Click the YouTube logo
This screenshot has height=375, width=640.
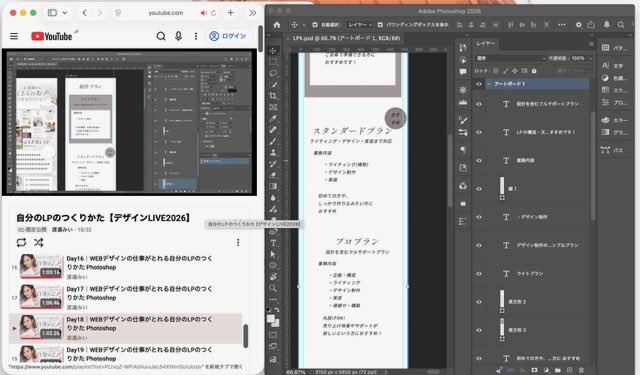point(52,36)
